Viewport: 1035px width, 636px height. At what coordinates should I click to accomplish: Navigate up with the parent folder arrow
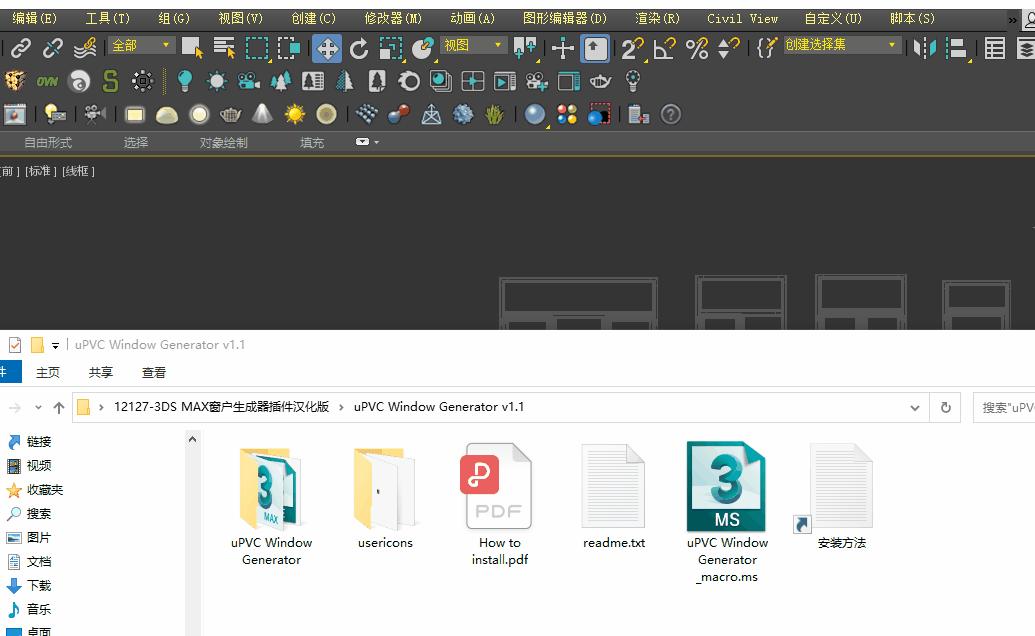(58, 407)
